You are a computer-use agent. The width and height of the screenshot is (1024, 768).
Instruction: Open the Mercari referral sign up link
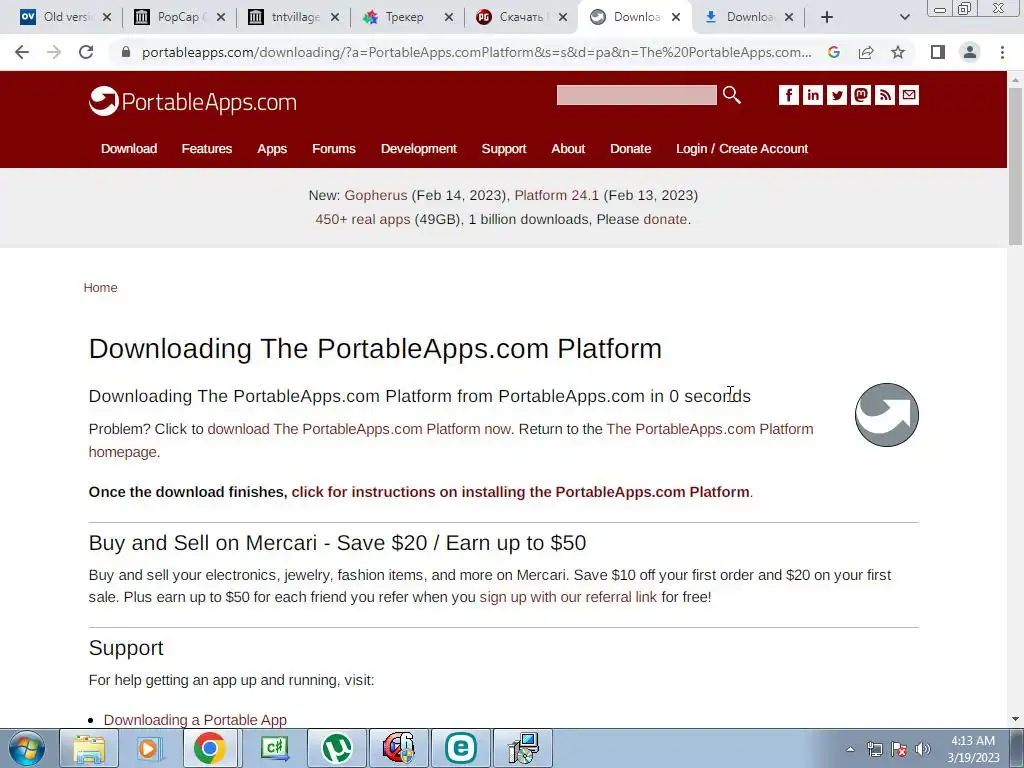(x=568, y=597)
